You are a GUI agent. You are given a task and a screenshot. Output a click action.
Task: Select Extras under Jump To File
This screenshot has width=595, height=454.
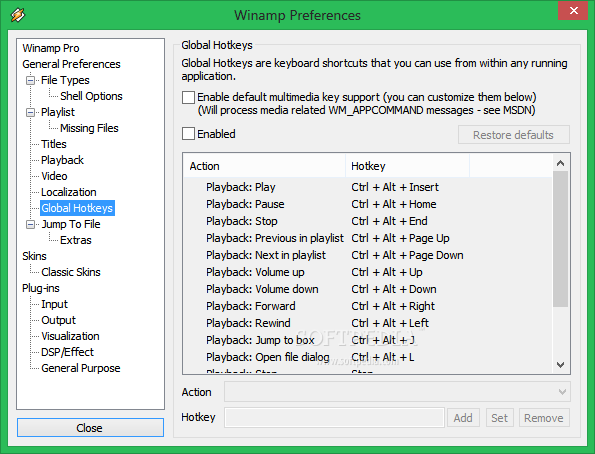coord(76,240)
